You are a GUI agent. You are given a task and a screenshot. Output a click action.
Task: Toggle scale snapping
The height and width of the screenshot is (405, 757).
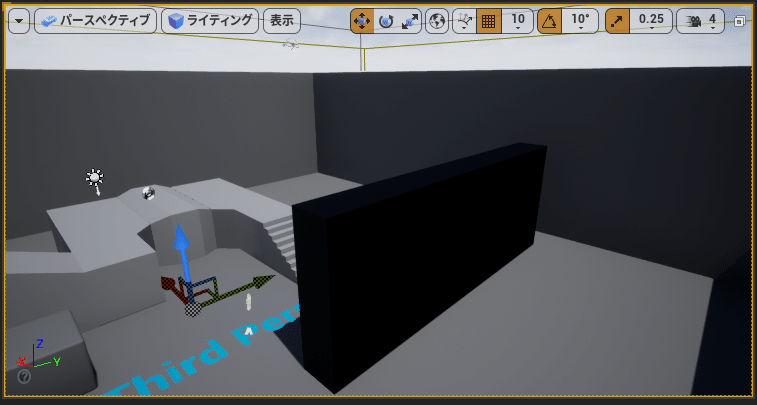617,21
